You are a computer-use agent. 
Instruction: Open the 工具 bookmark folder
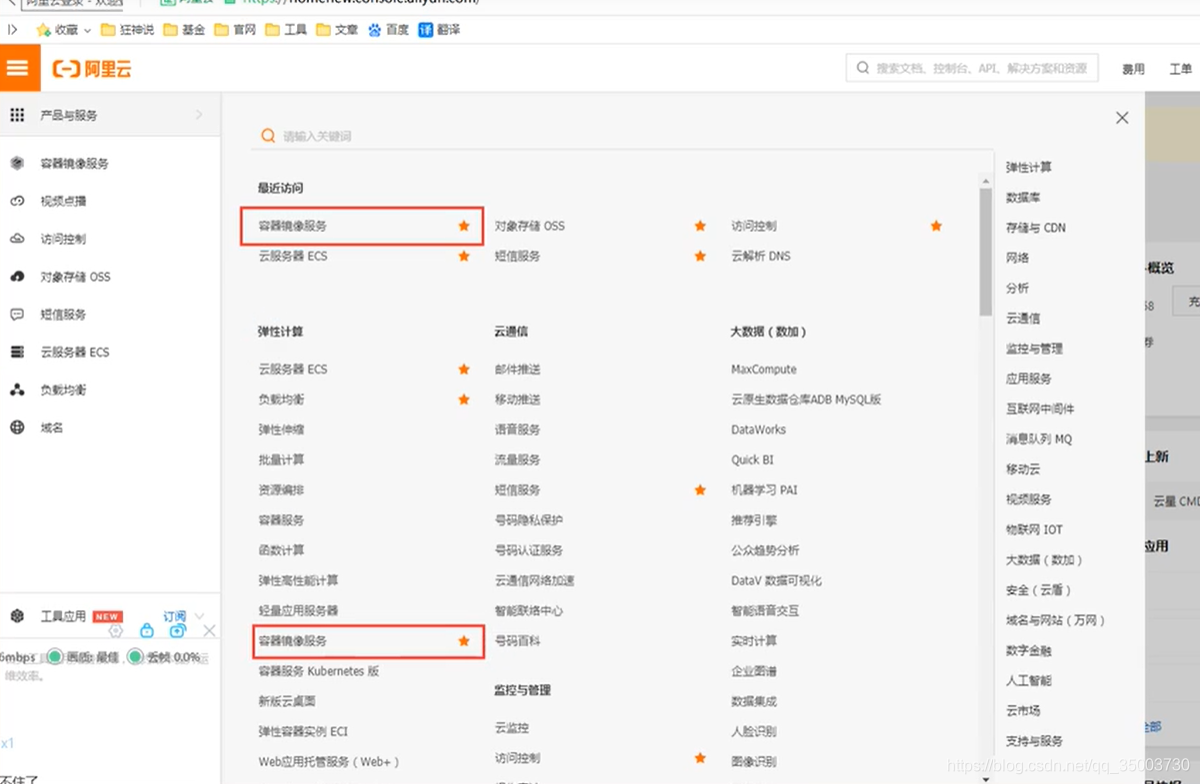pyautogui.click(x=287, y=30)
